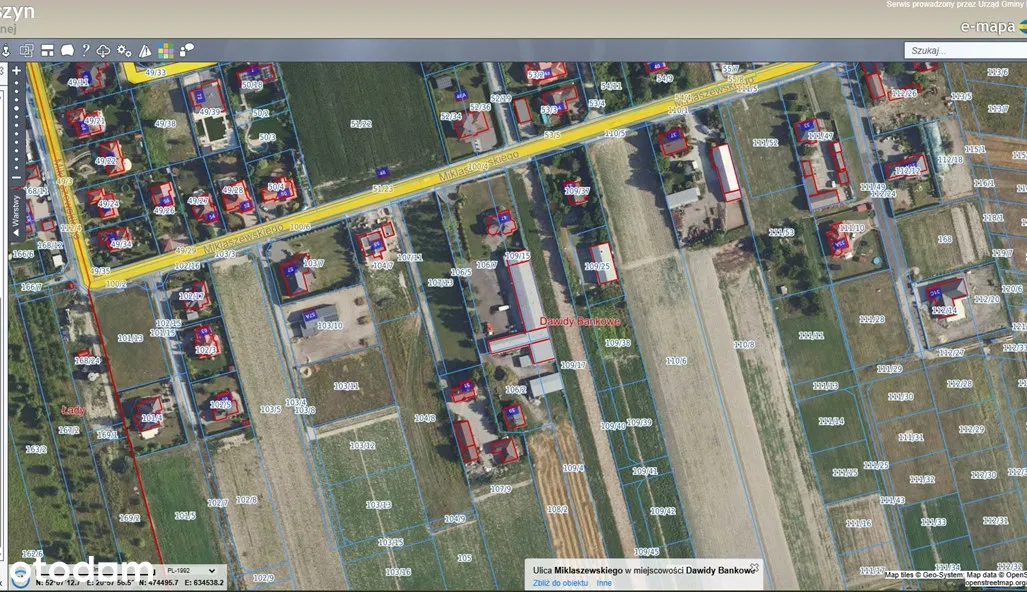Zoom in with the plus button
Viewport: 1027px width, 592px height.
coord(16,71)
